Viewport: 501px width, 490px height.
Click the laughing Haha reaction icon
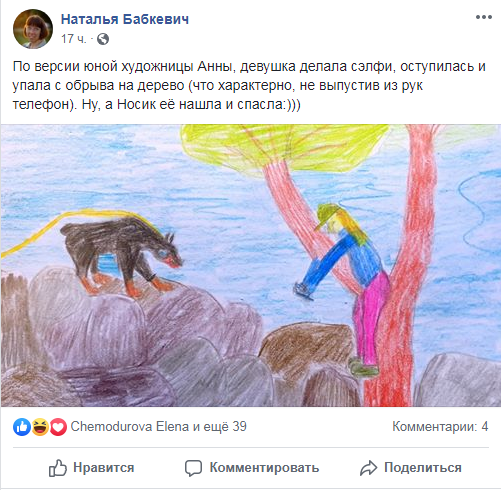tap(40, 427)
